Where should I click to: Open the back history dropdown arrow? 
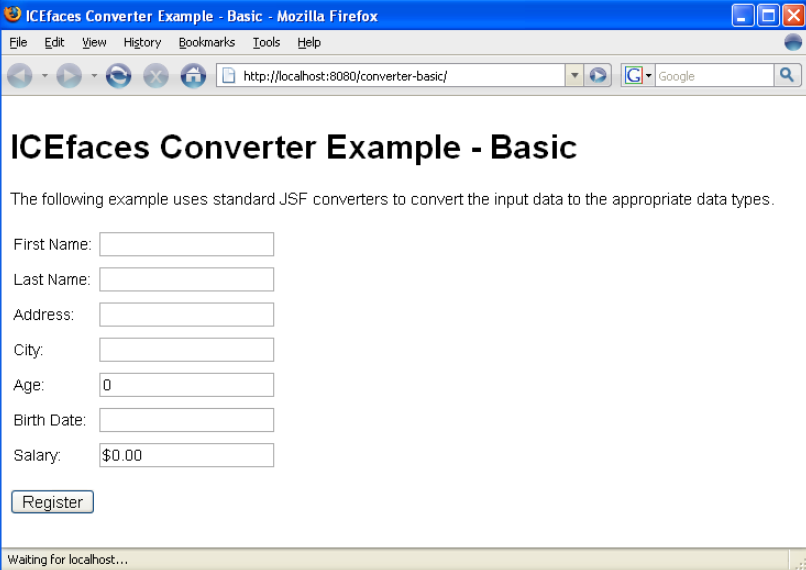pos(44,76)
